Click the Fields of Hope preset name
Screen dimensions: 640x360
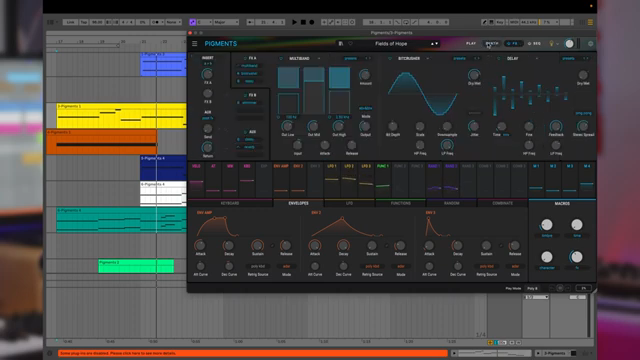[x=391, y=44]
